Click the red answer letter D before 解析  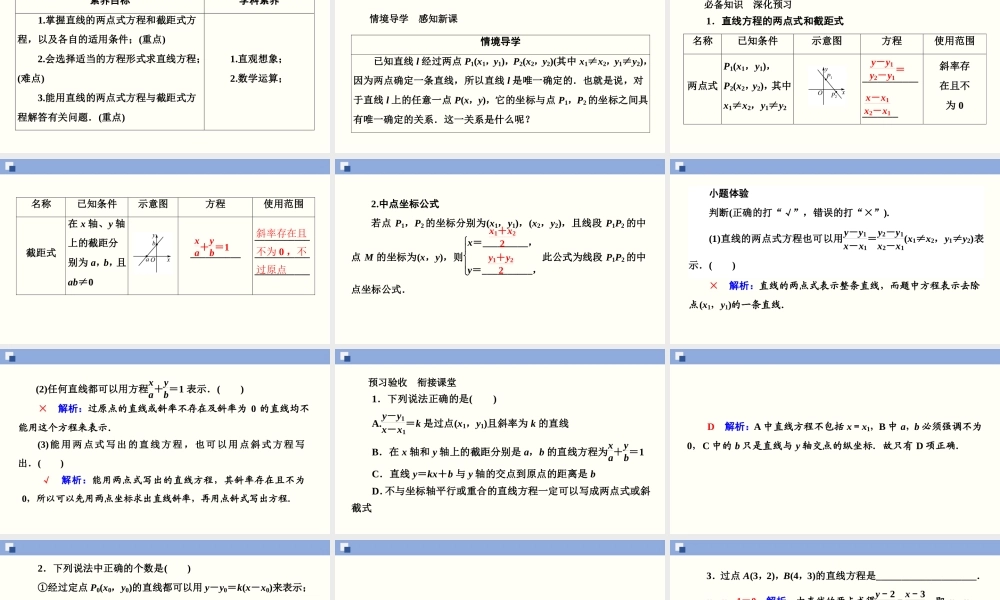(x=710, y=427)
